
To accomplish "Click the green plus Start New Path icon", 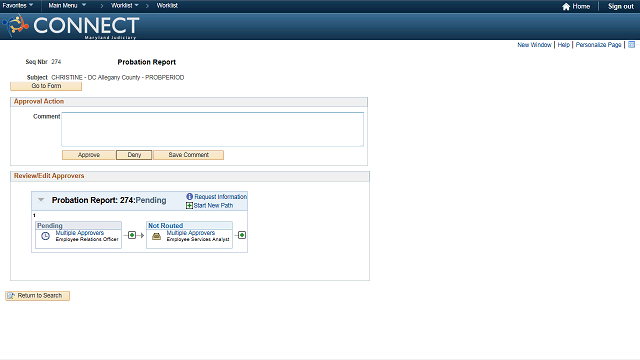I will [x=189, y=205].
